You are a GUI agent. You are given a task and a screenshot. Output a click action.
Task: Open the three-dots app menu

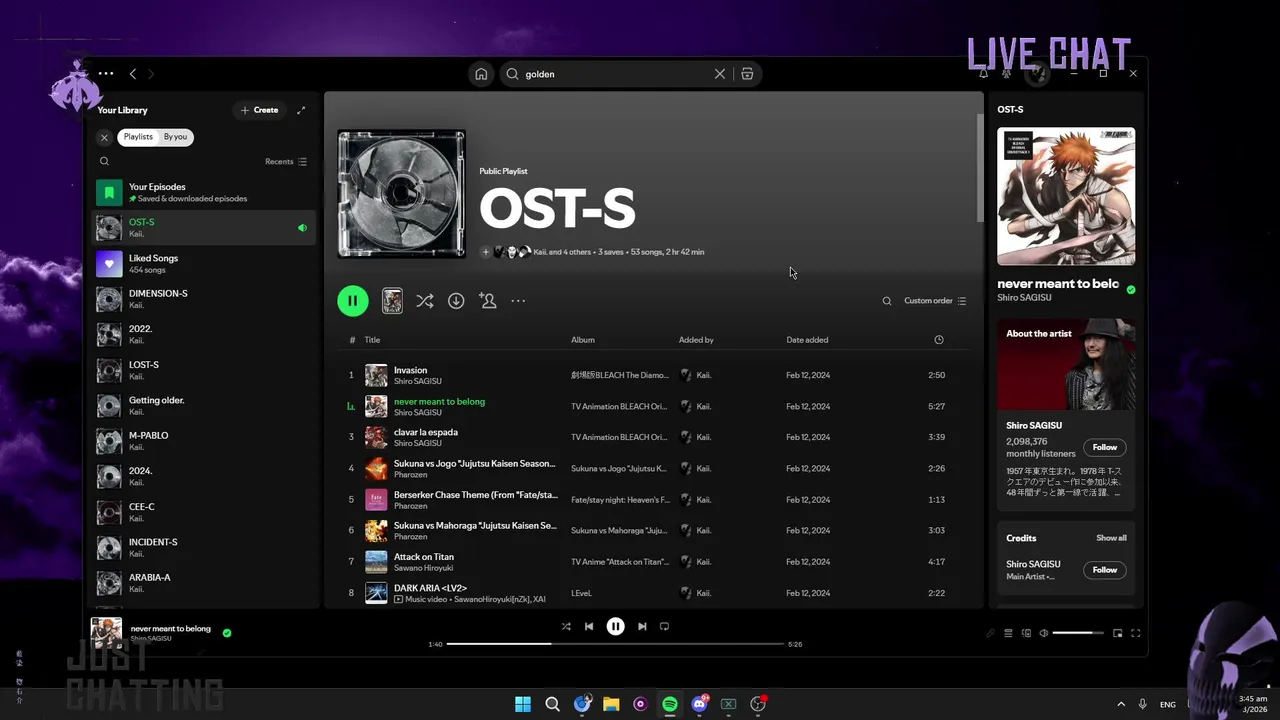(106, 74)
